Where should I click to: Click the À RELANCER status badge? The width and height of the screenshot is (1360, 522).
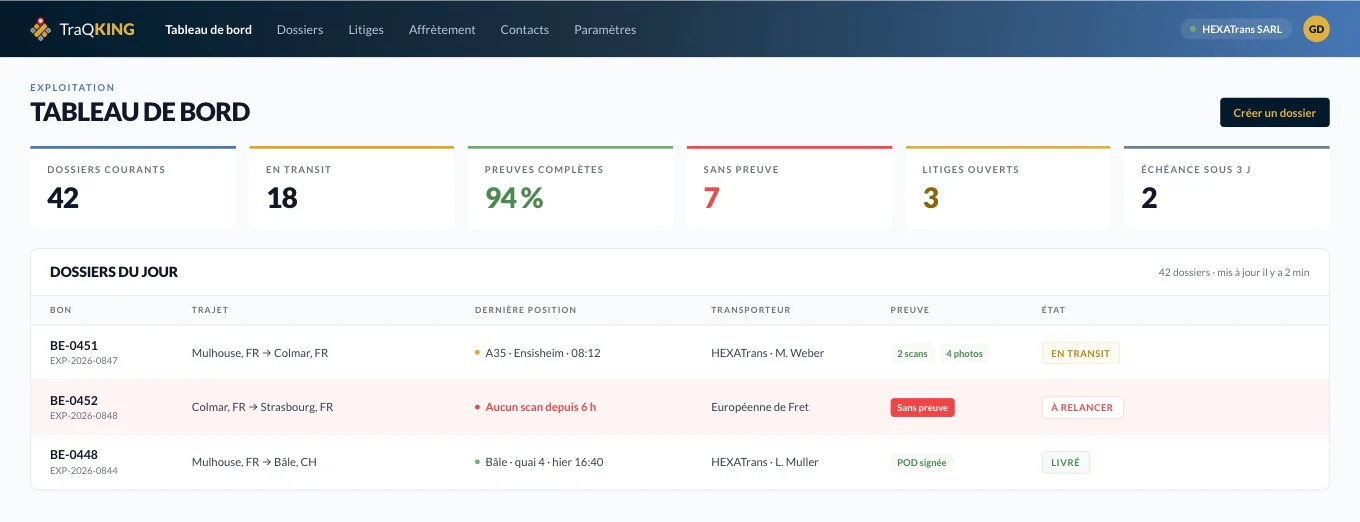coord(1083,407)
